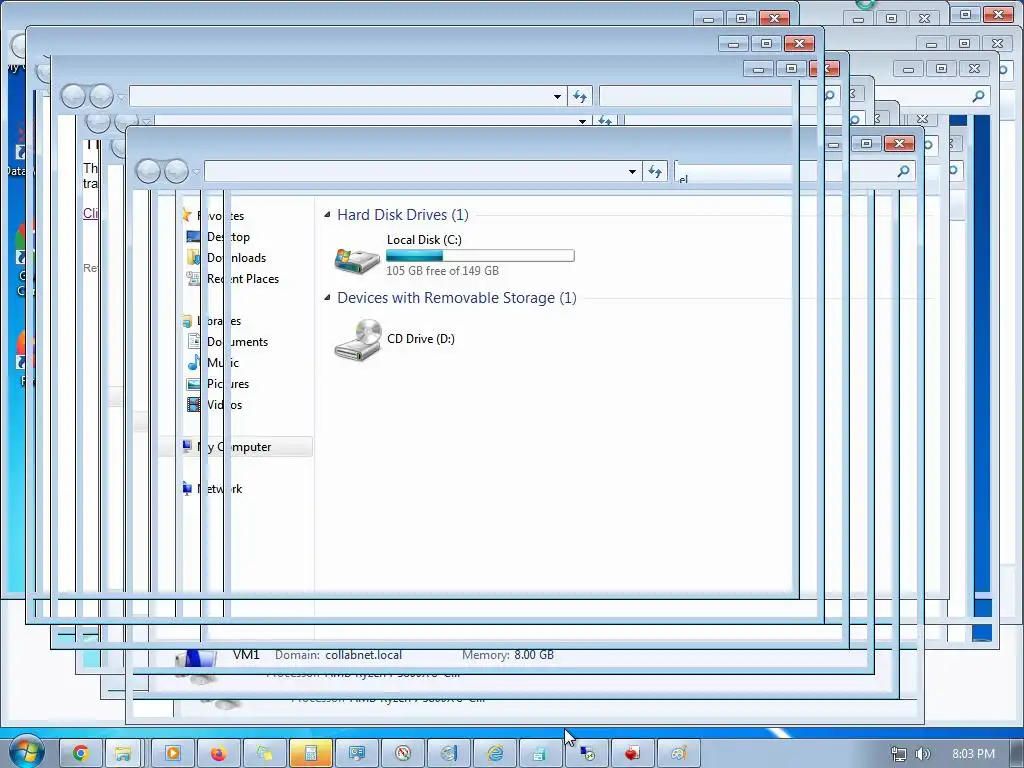This screenshot has width=1024, height=768.
Task: Click the collabnet.local domain value
Action: pos(364,655)
